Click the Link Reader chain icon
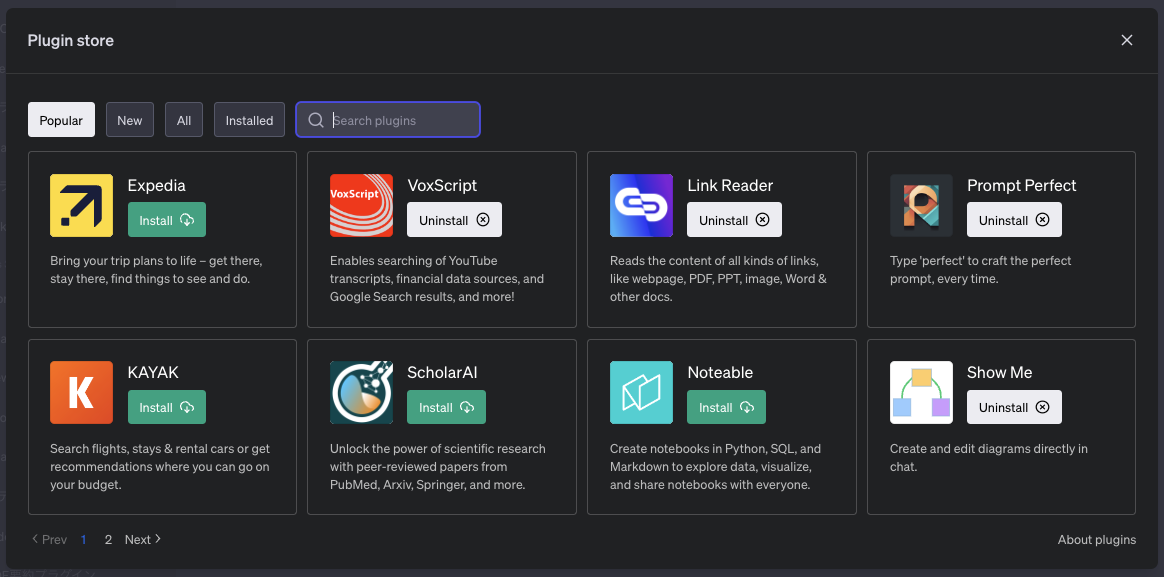1164x577 pixels. (641, 205)
